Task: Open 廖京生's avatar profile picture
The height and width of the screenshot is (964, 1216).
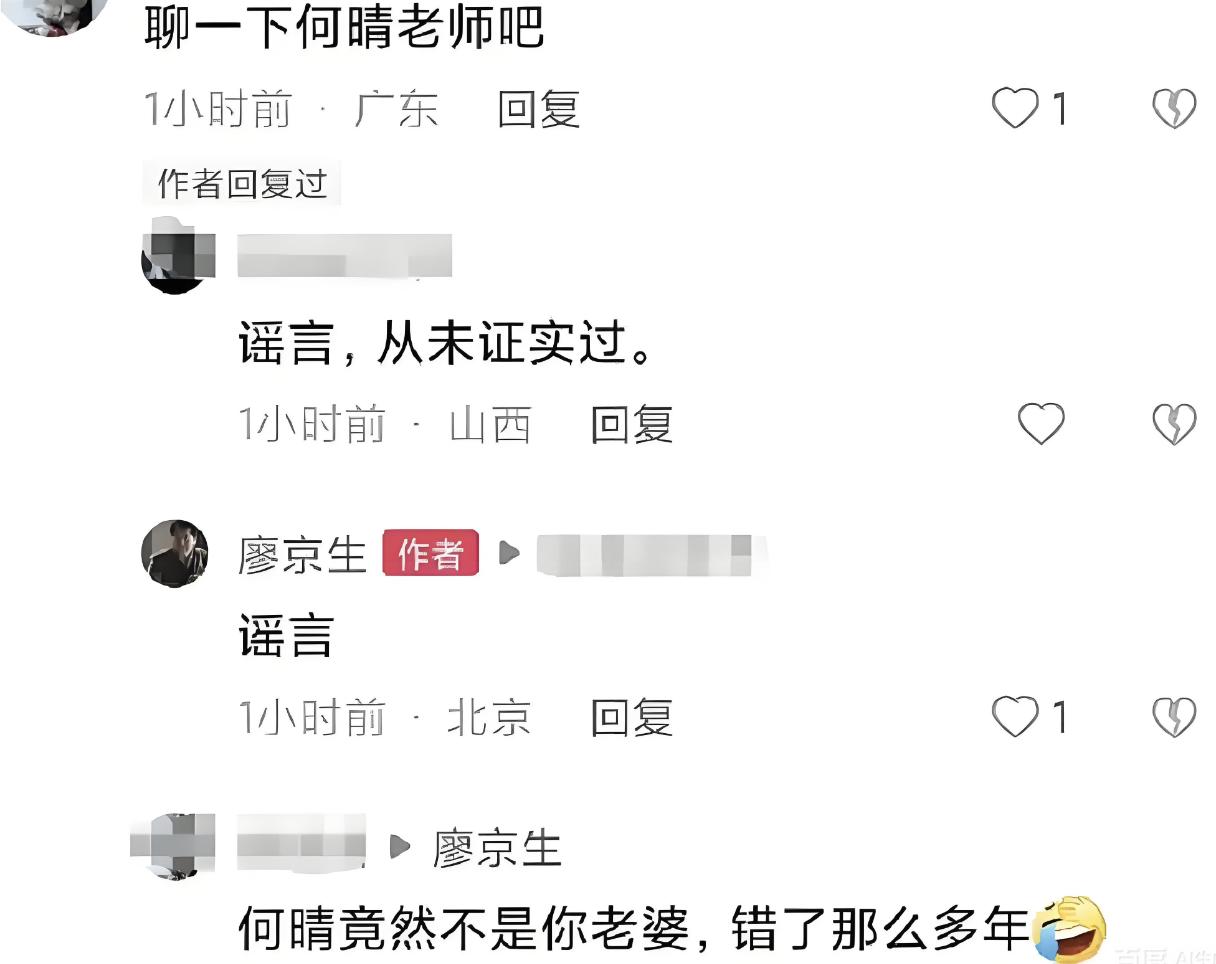Action: click(174, 553)
